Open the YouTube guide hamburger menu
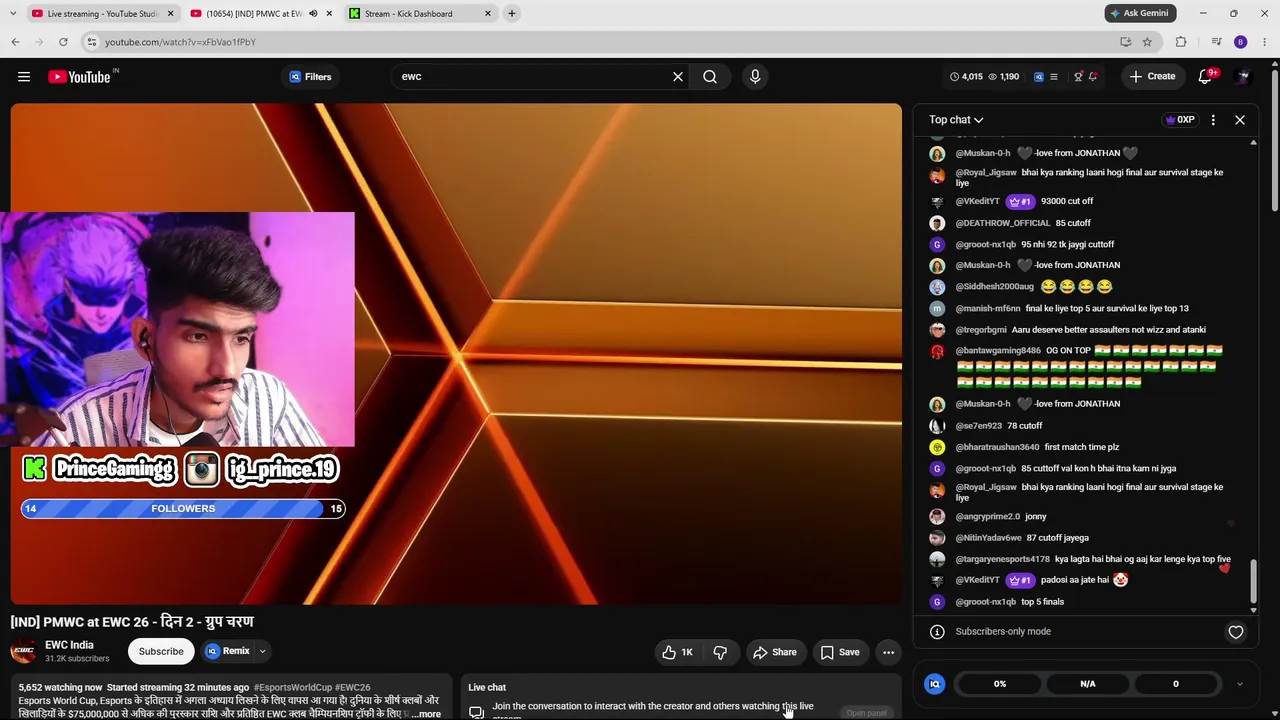 24,77
